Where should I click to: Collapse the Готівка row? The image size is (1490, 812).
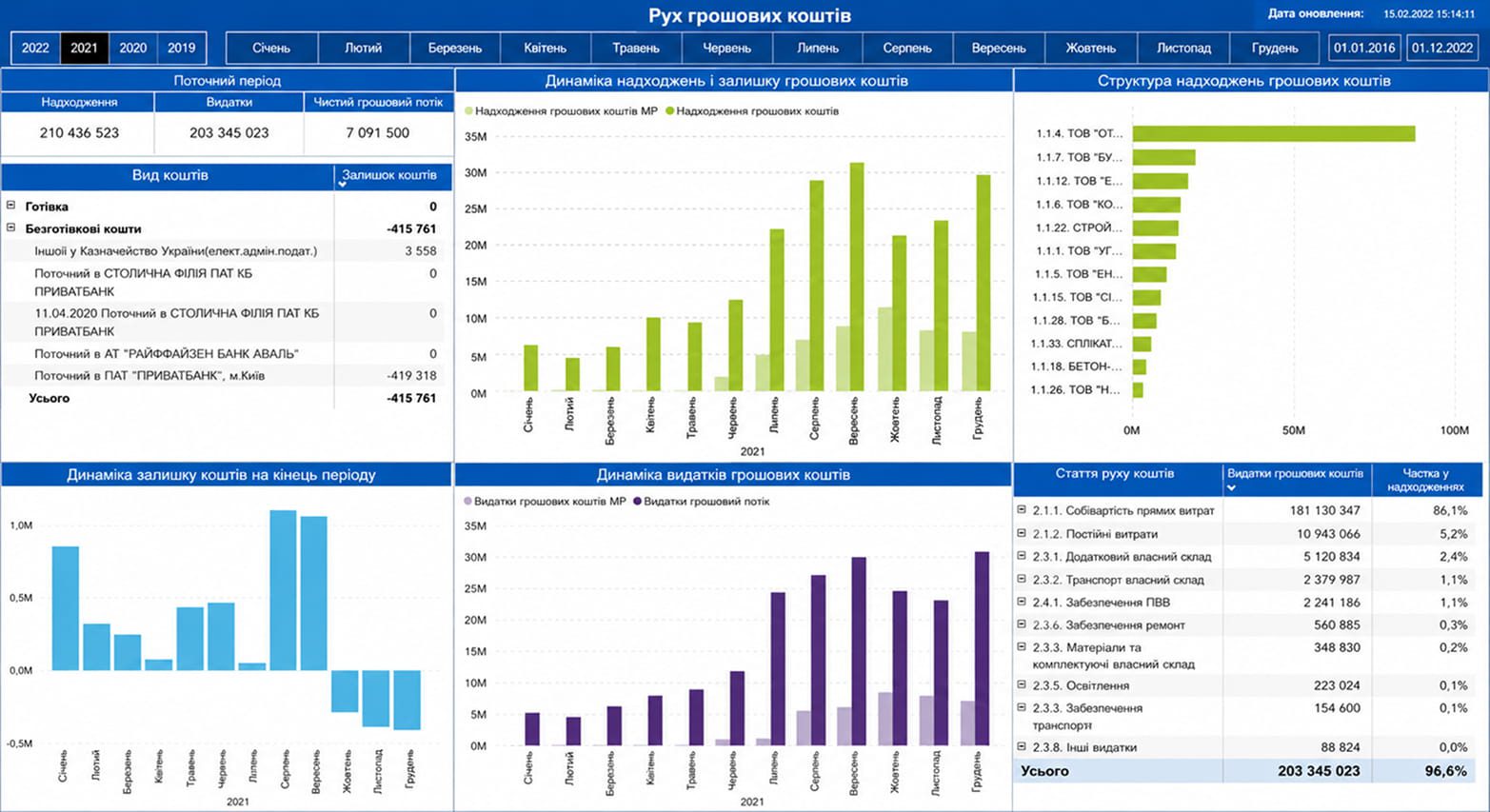(11, 206)
